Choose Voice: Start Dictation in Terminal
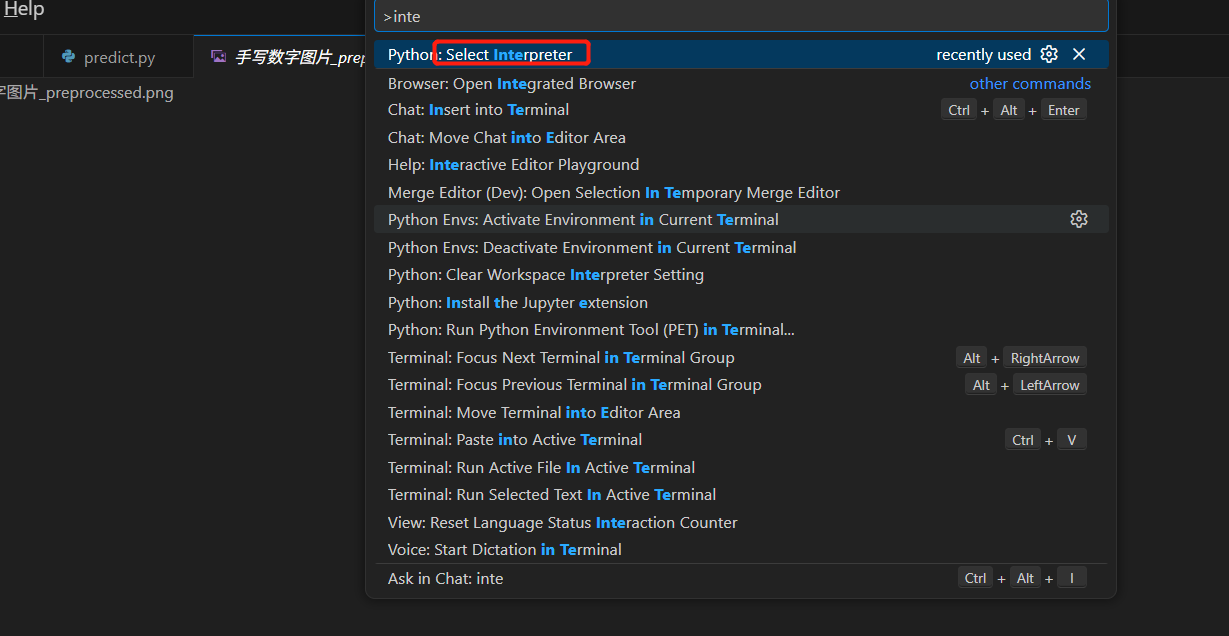 pyautogui.click(x=741, y=549)
